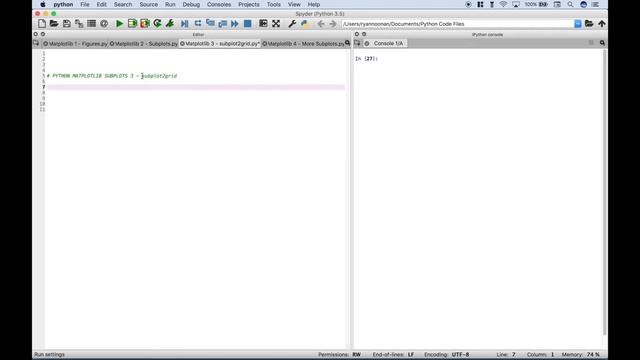640x360 pixels.
Task: Open the console tab list browse icon
Action: [x=357, y=43]
